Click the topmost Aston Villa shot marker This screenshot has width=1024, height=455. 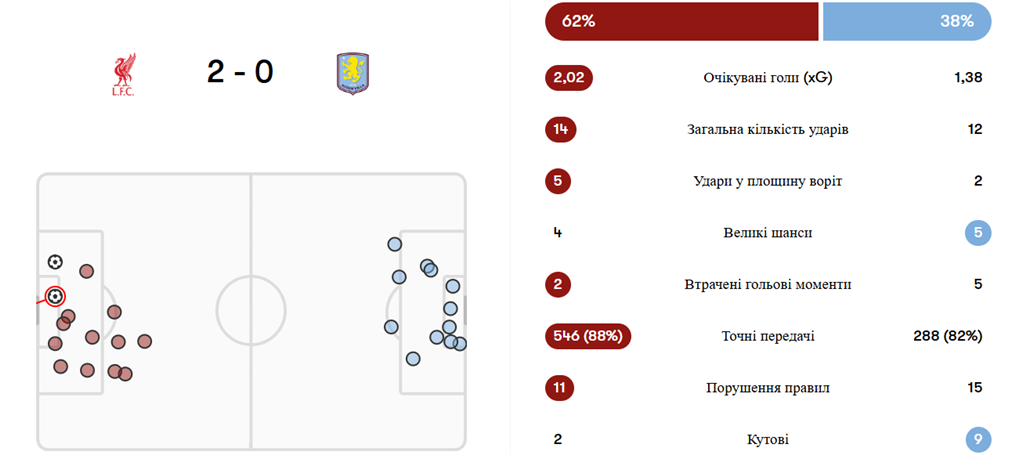tap(394, 243)
